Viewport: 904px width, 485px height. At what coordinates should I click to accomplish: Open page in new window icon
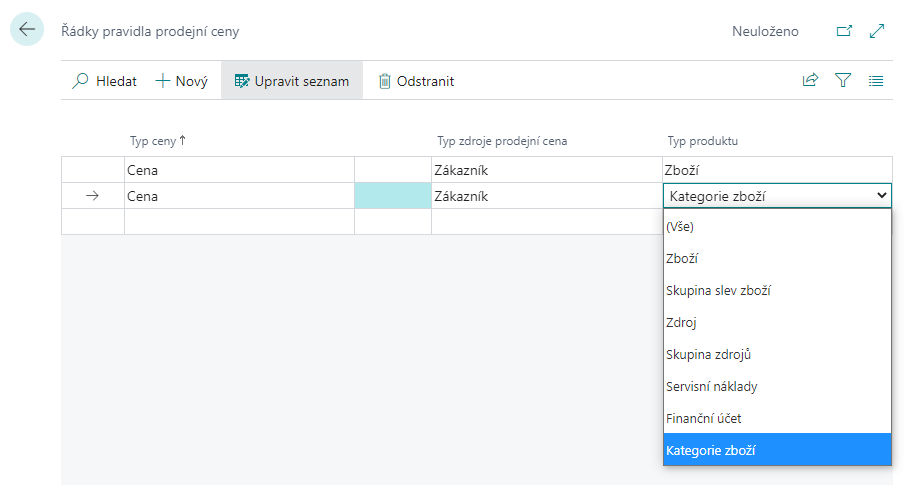844,31
